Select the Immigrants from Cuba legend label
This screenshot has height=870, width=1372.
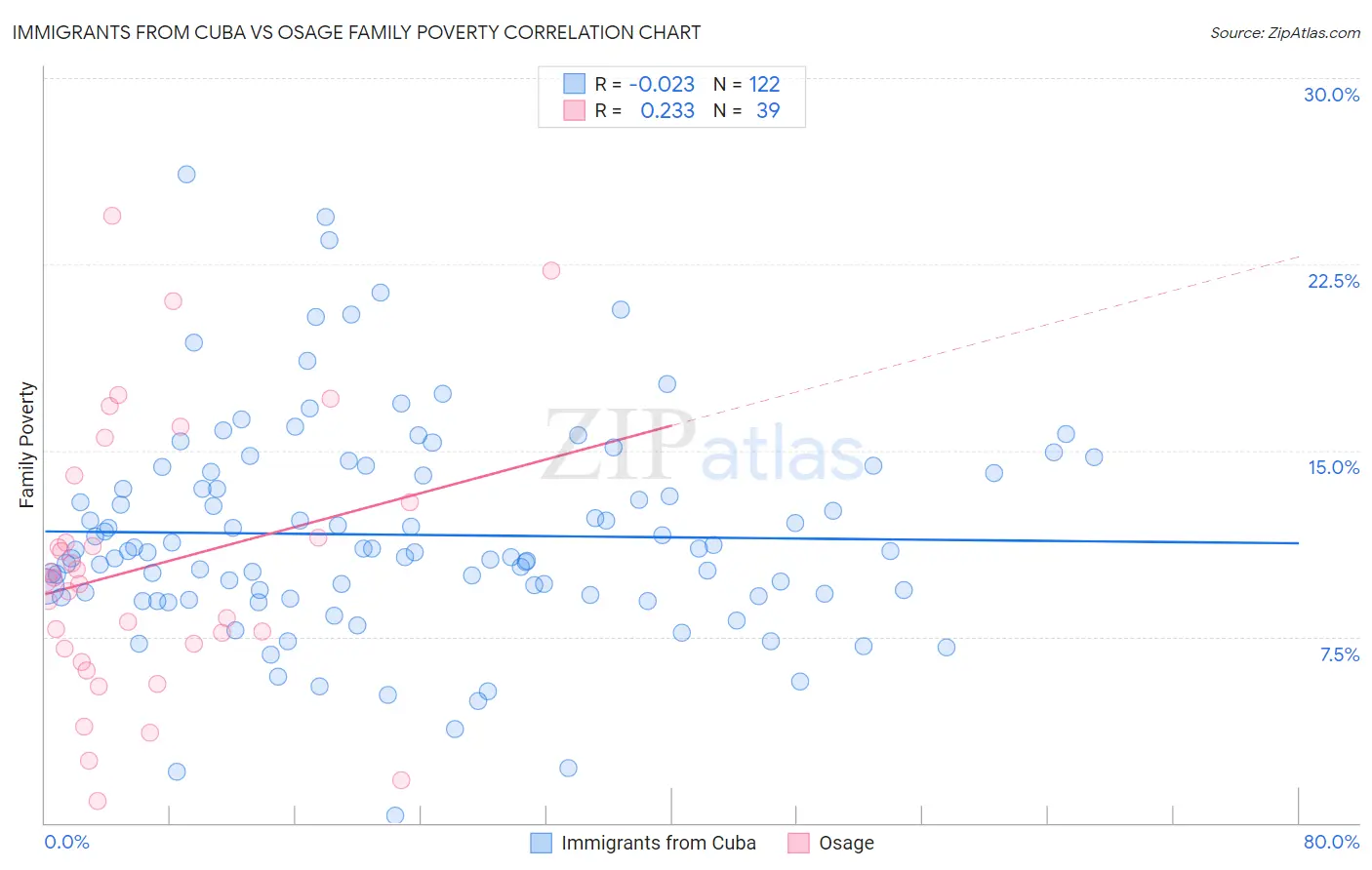pyautogui.click(x=659, y=843)
